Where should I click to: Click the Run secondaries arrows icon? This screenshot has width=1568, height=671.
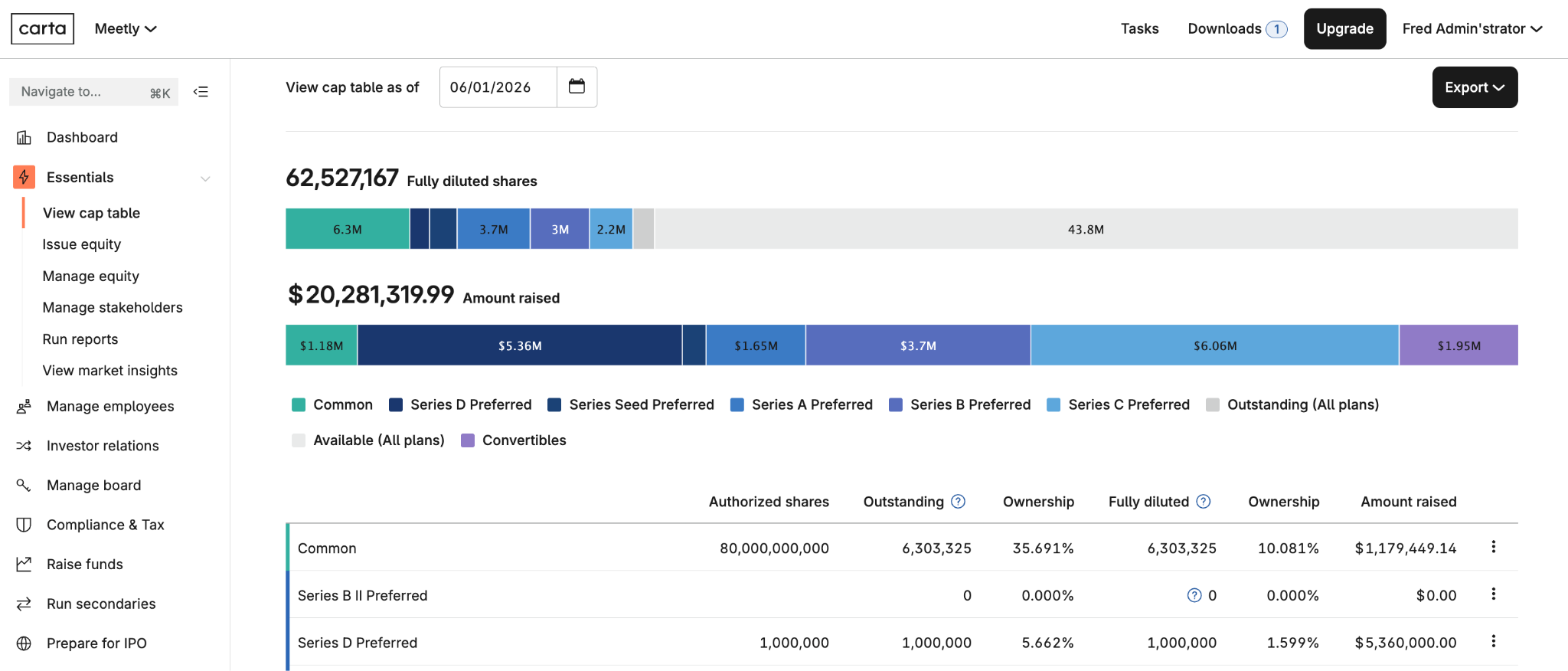click(x=24, y=604)
